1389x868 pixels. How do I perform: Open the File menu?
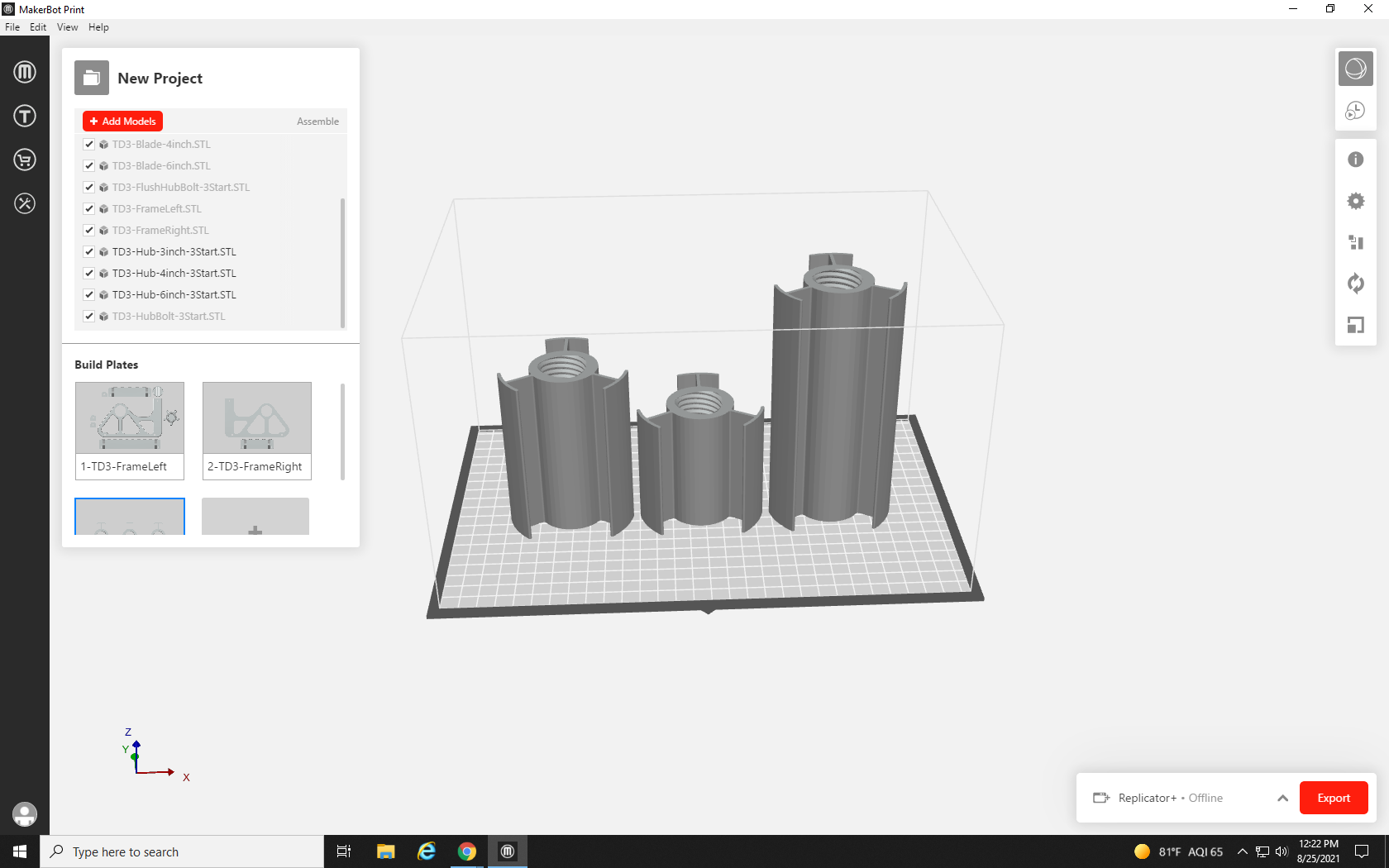[12, 27]
